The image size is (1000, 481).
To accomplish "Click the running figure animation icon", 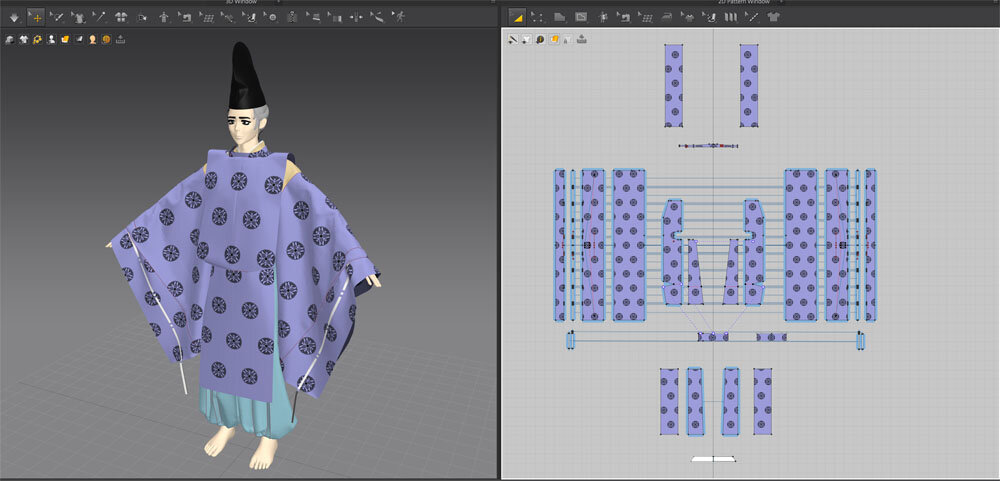I will point(399,17).
